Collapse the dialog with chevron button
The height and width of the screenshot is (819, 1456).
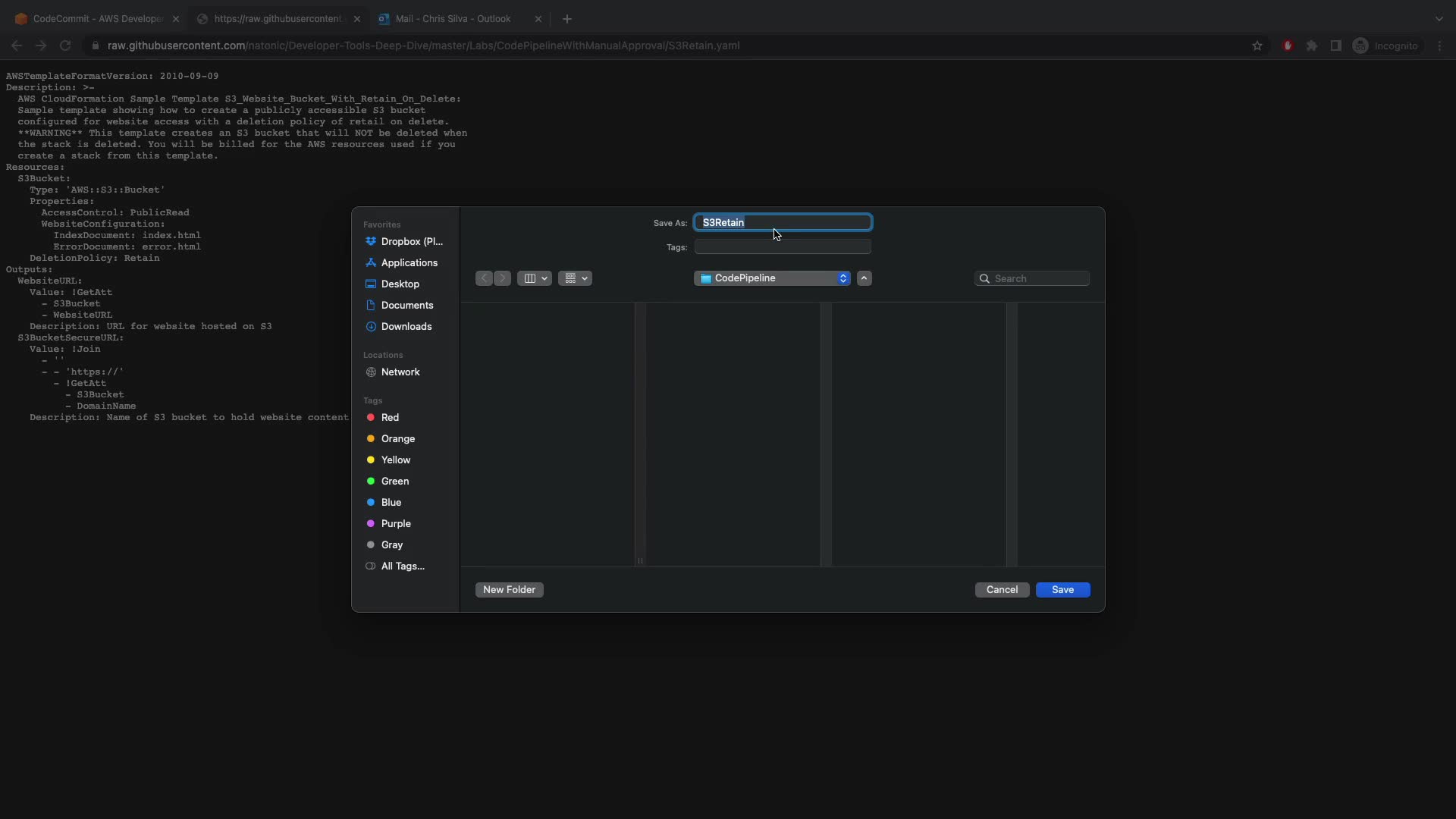[864, 278]
